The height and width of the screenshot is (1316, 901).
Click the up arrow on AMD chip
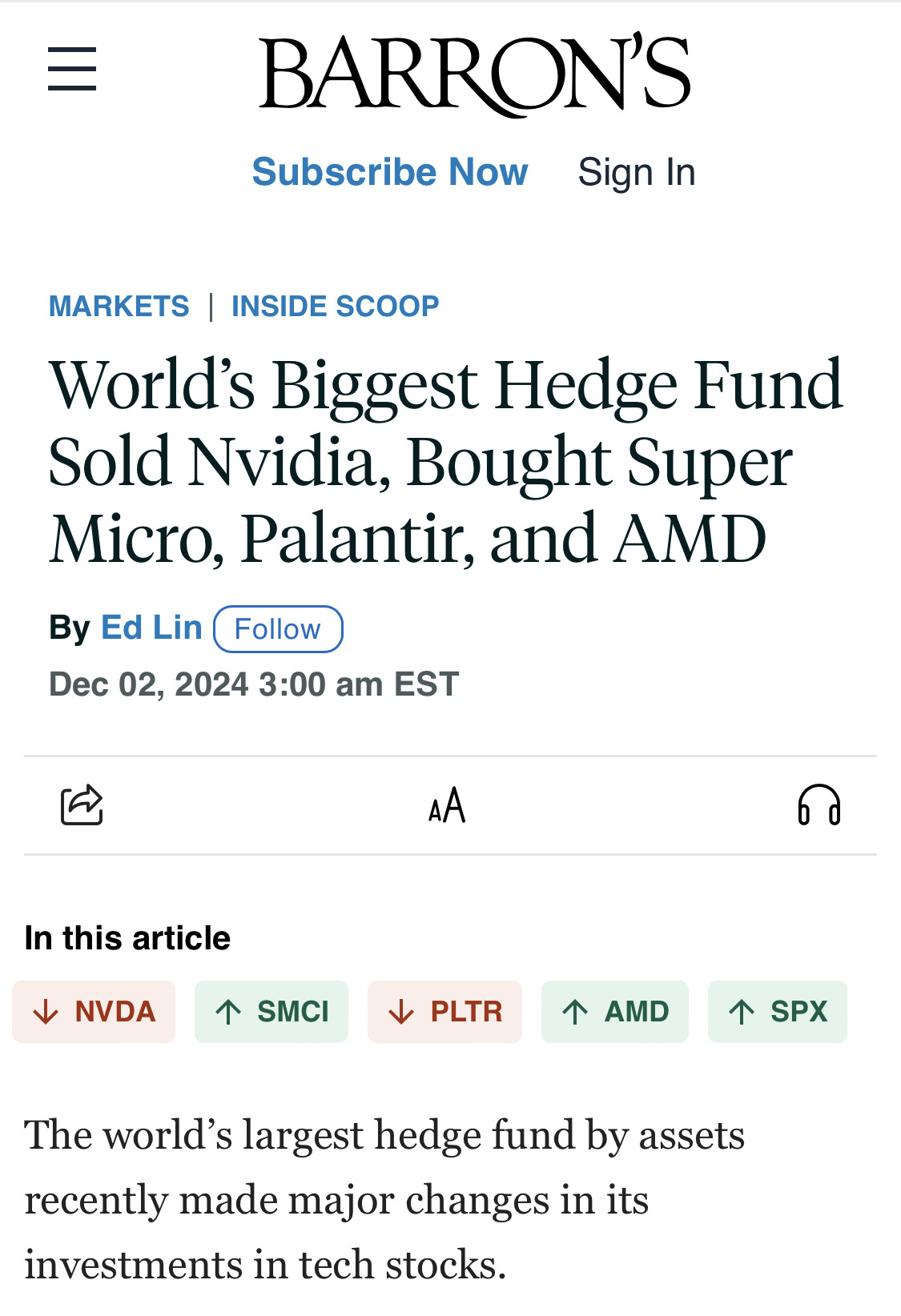[x=575, y=1012]
